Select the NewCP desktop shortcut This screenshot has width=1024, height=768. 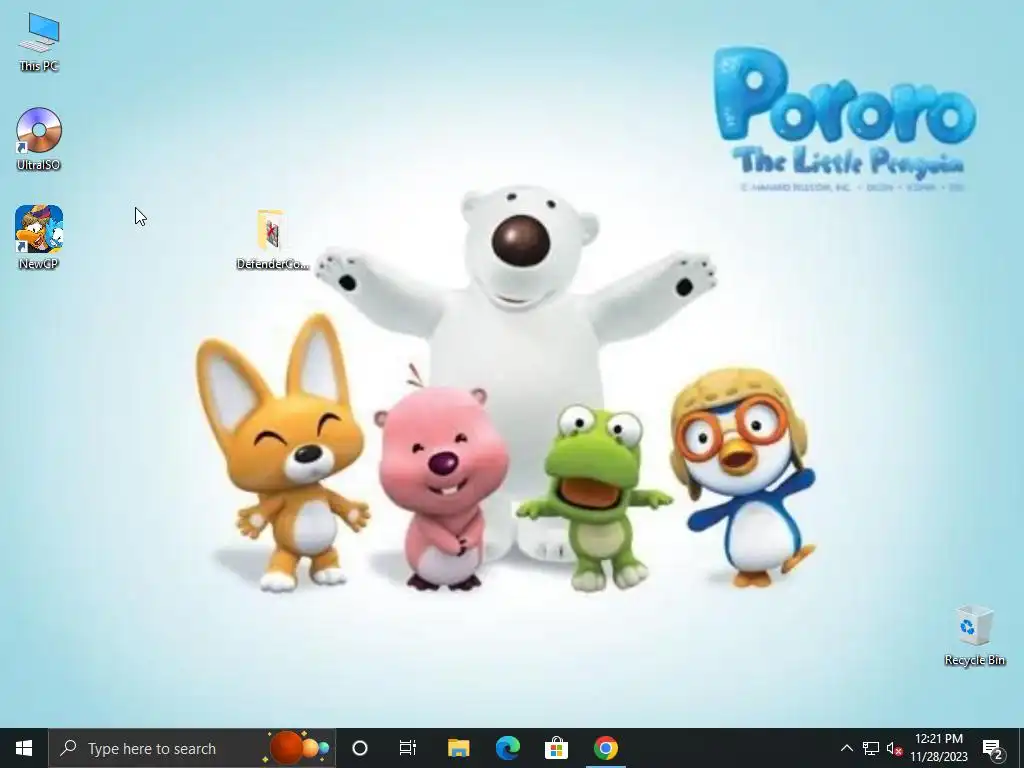[x=39, y=238]
